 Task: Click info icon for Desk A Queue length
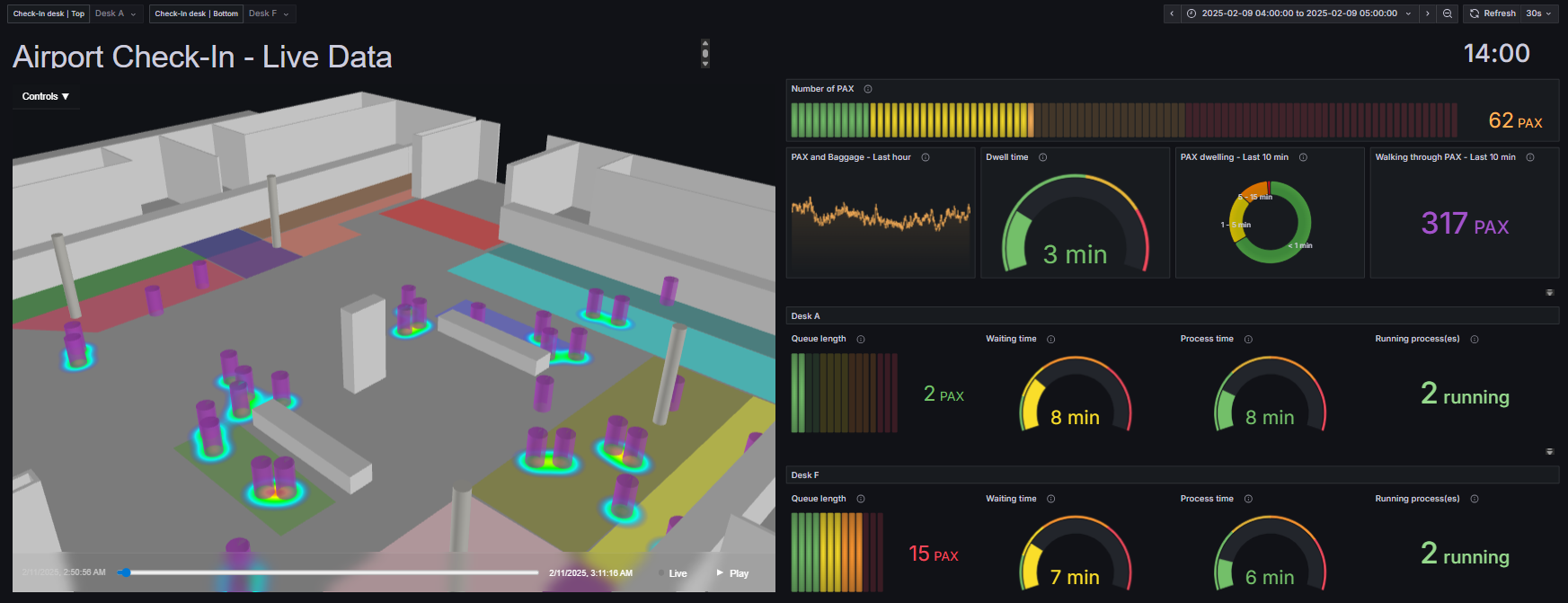coord(861,340)
